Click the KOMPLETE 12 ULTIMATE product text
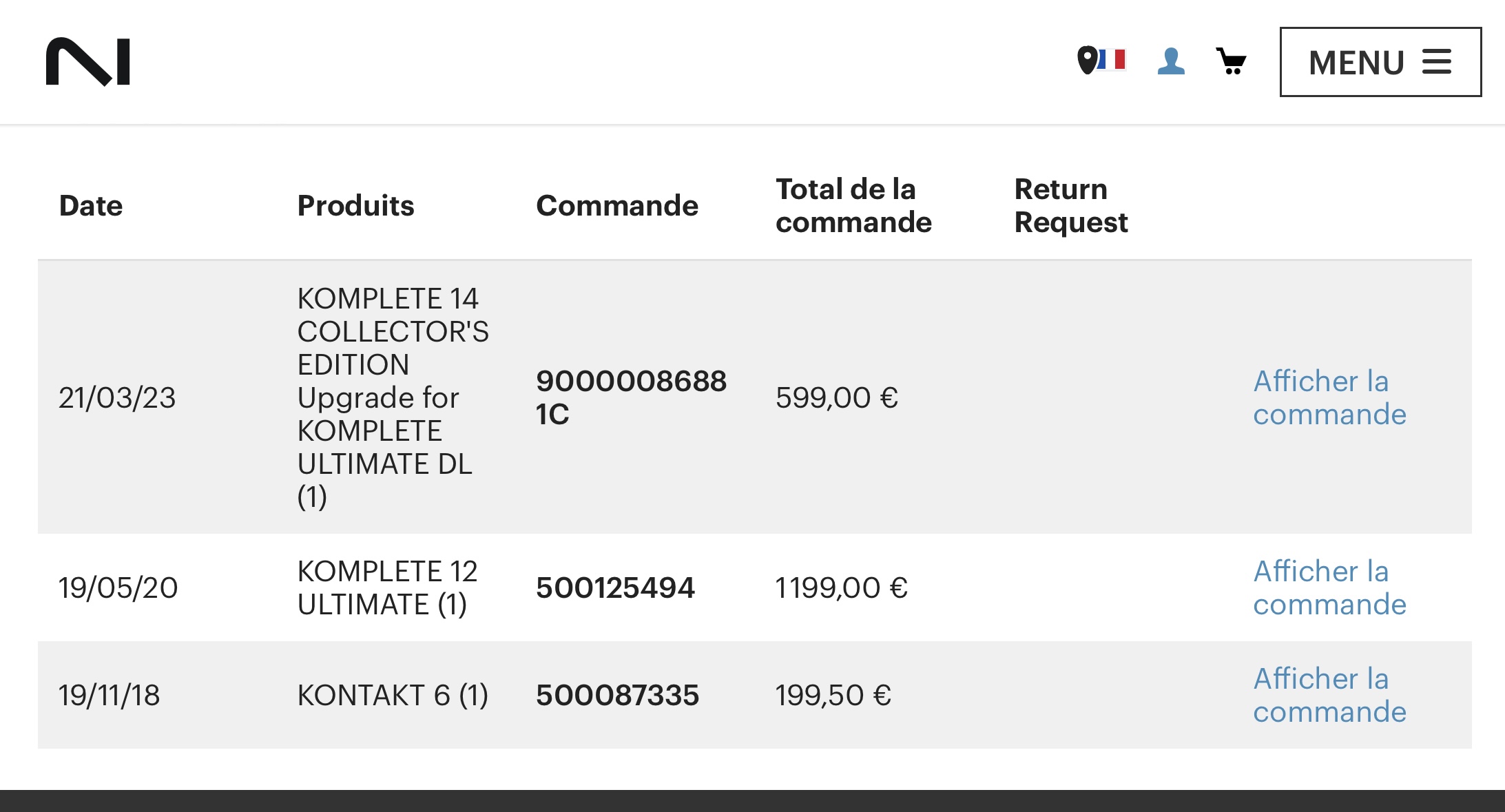The width and height of the screenshot is (1505, 812). pos(387,587)
